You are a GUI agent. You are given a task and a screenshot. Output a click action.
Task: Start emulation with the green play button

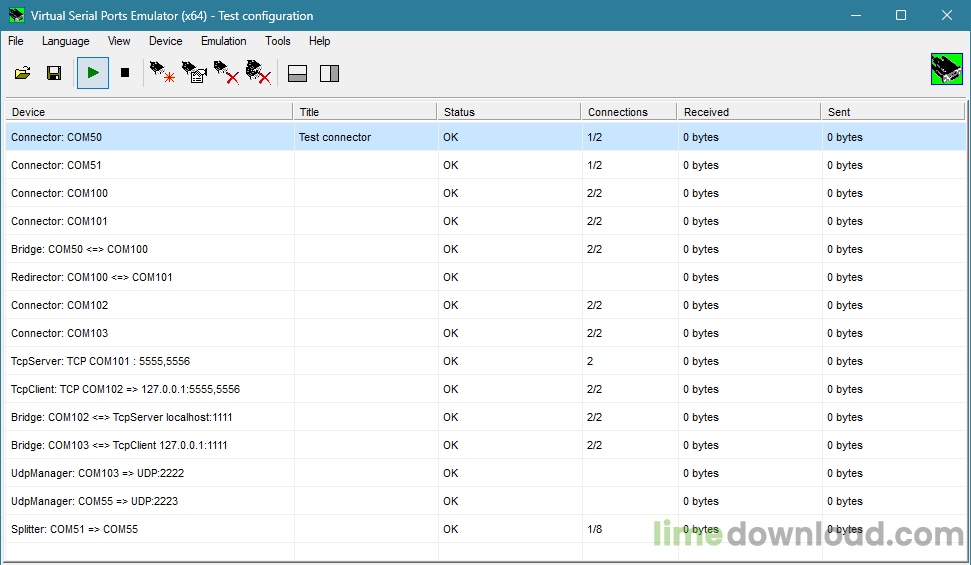pos(93,73)
